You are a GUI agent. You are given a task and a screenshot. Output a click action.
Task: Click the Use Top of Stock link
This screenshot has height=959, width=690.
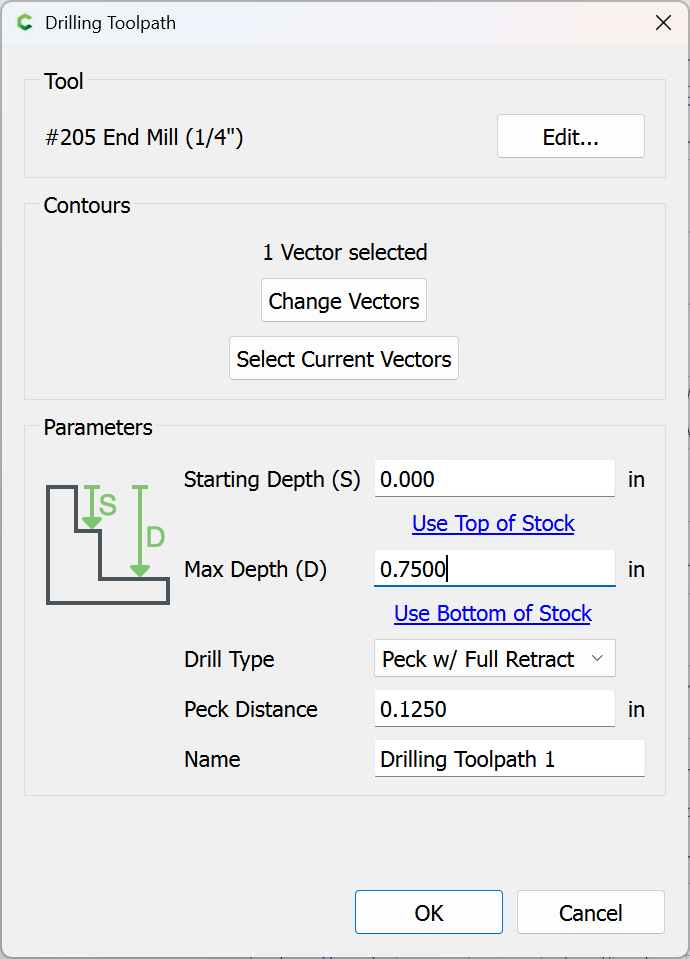(x=493, y=524)
